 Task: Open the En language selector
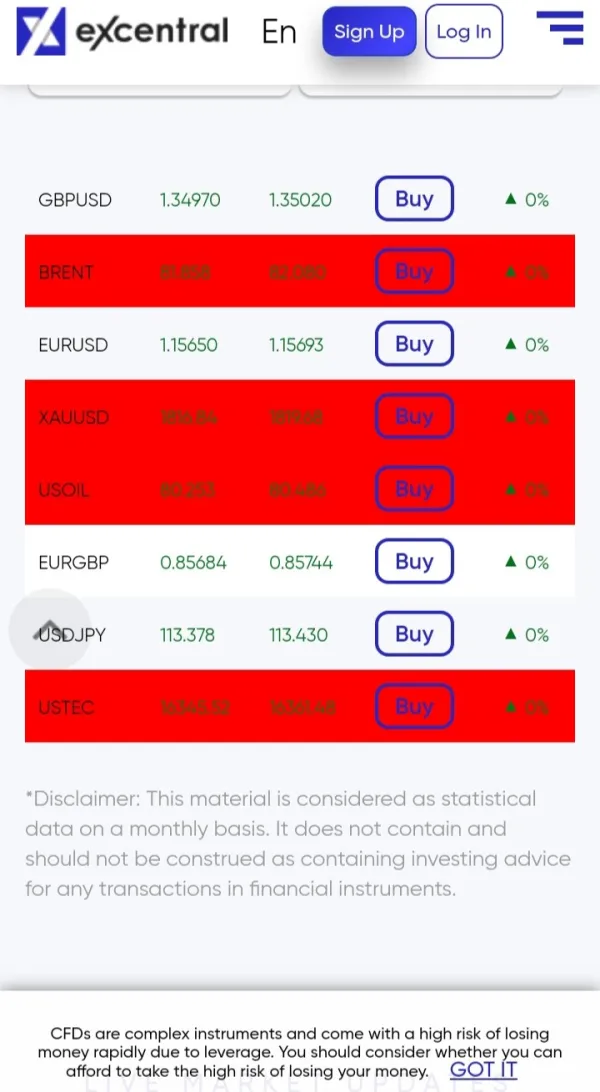tap(279, 32)
